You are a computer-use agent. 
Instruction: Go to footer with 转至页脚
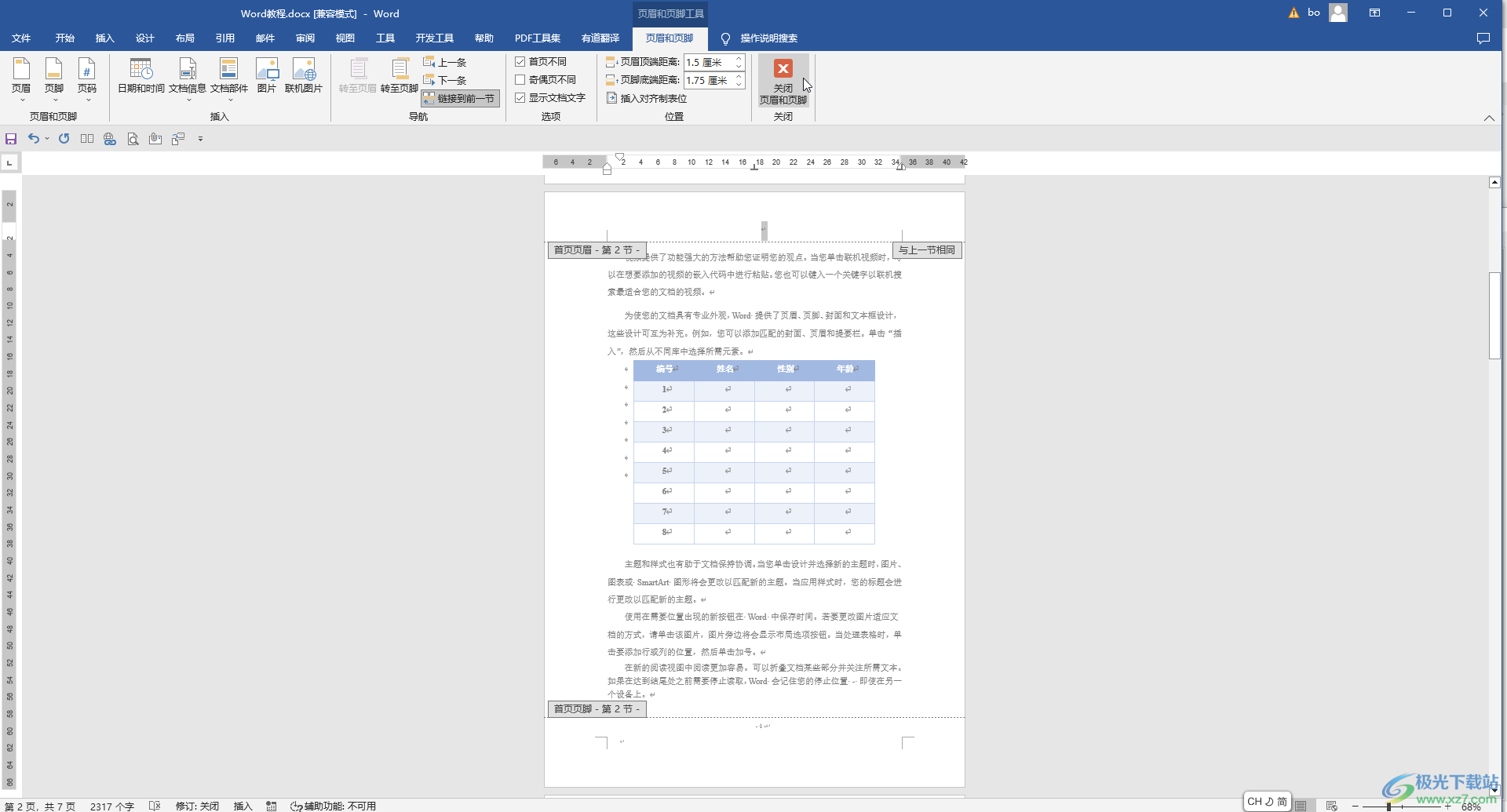(400, 76)
